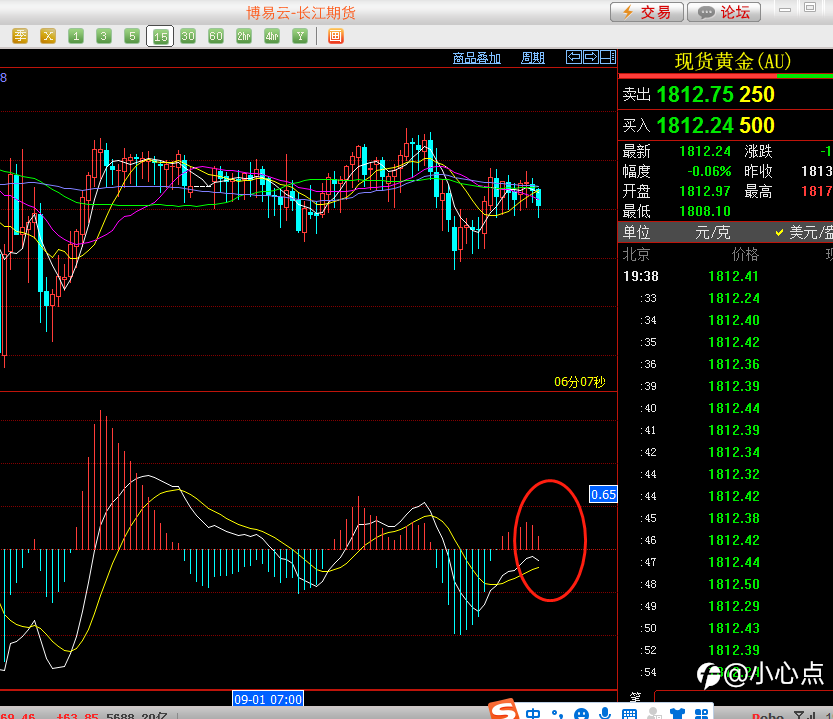This screenshot has height=719, width=833.
Task: Select the 15-minute period button
Action: pyautogui.click(x=160, y=36)
